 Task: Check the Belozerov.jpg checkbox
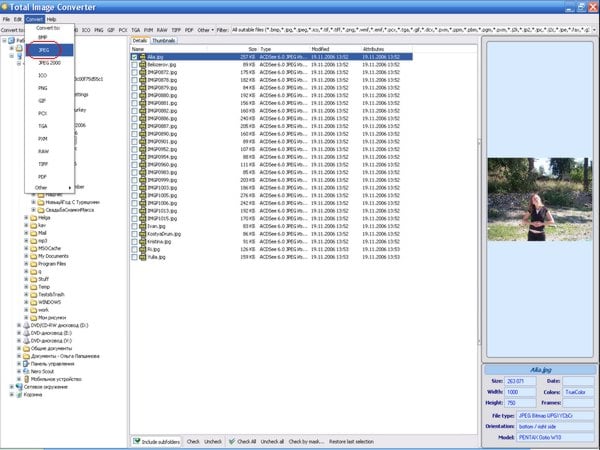134,65
